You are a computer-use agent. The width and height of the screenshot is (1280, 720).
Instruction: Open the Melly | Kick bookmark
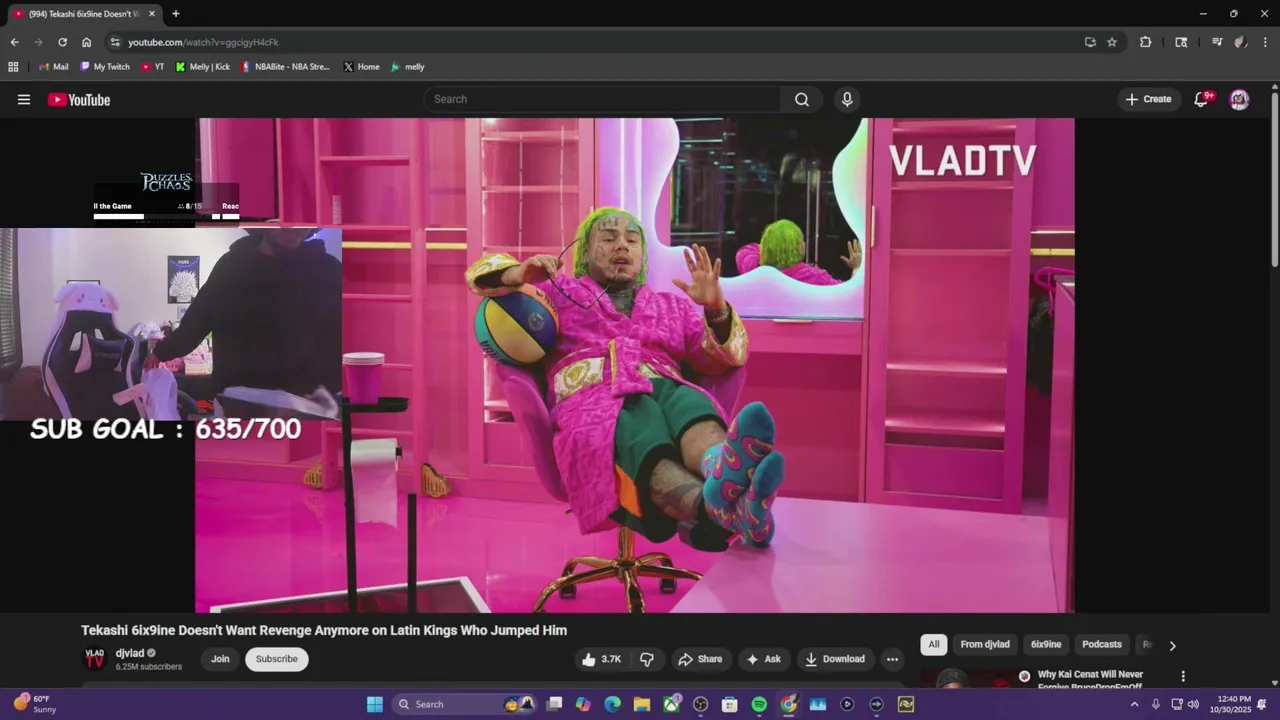(203, 67)
